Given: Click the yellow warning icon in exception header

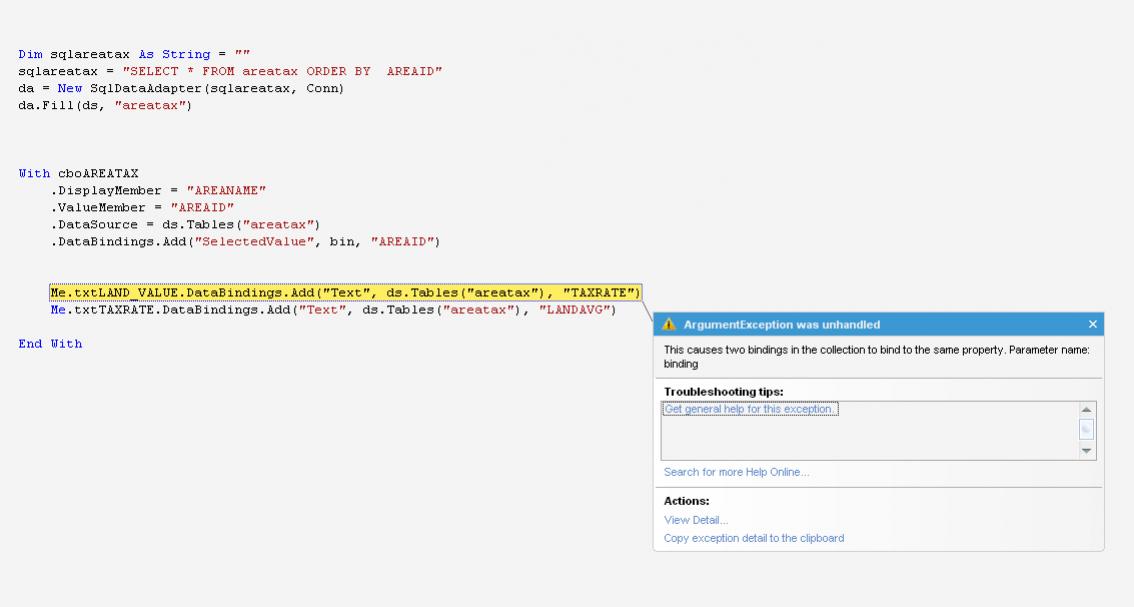Looking at the screenshot, I should pyautogui.click(x=669, y=324).
